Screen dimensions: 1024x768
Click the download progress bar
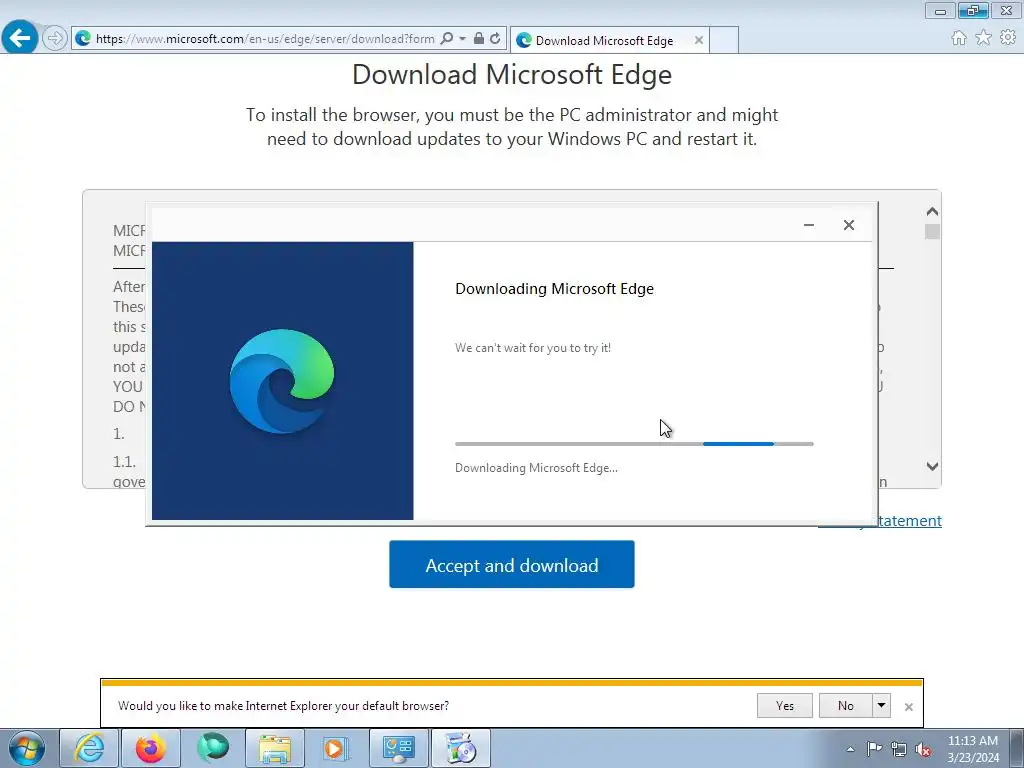[634, 444]
